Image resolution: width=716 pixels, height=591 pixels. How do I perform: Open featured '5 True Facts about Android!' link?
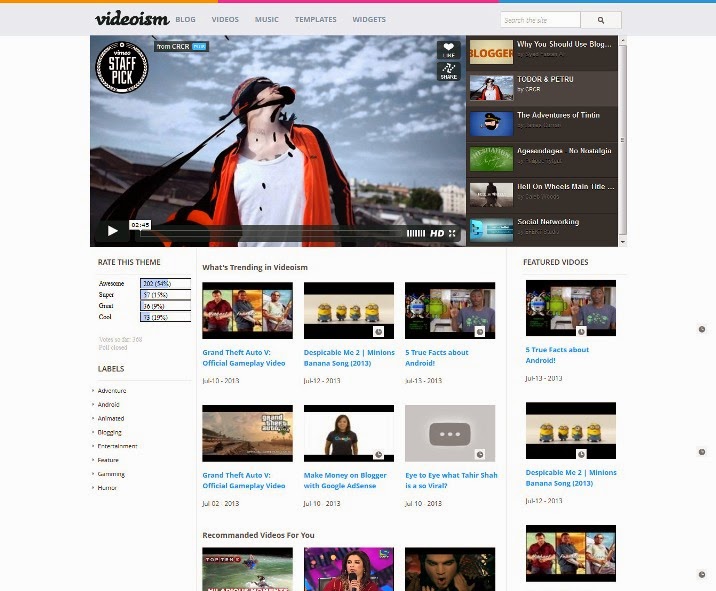tap(557, 355)
